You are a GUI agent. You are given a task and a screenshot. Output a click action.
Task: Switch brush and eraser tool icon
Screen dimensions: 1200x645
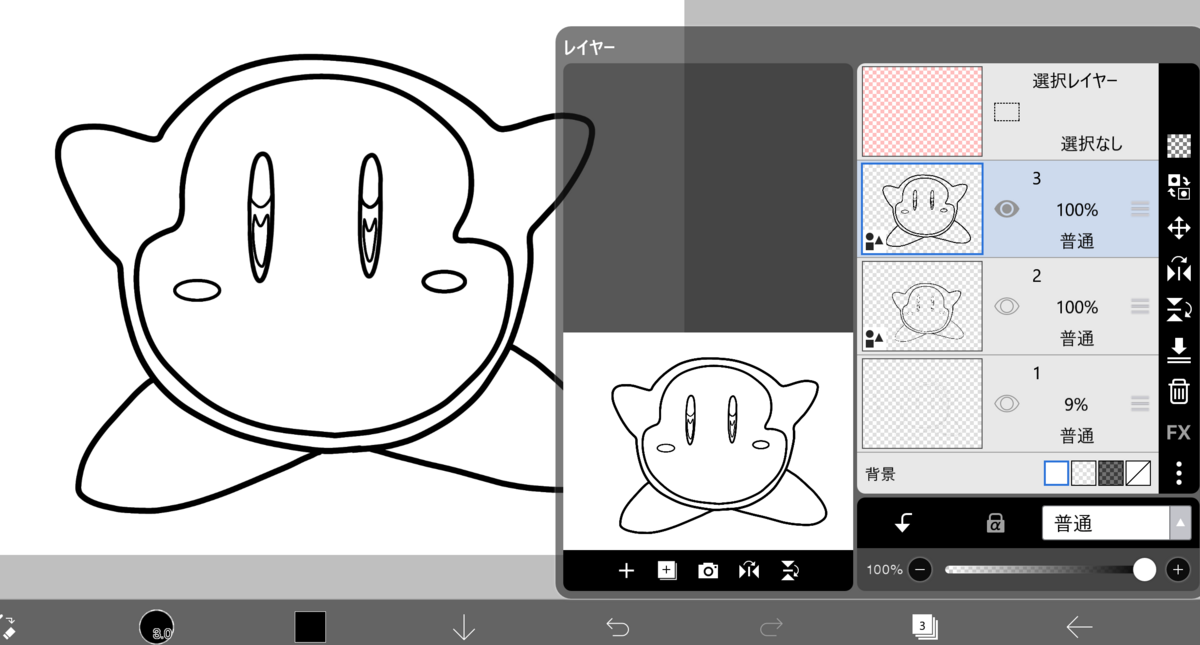8,627
